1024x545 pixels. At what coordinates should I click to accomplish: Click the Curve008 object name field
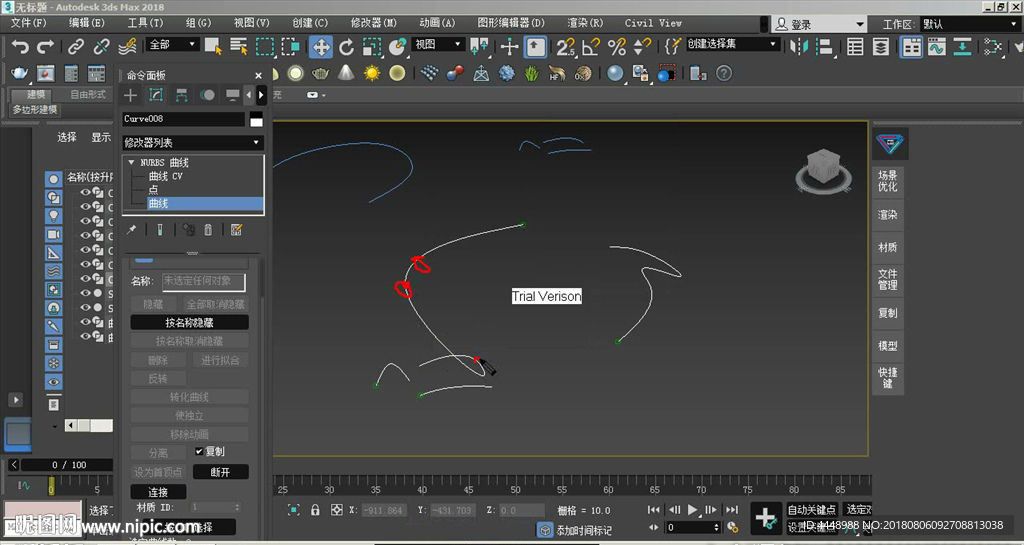pos(184,119)
